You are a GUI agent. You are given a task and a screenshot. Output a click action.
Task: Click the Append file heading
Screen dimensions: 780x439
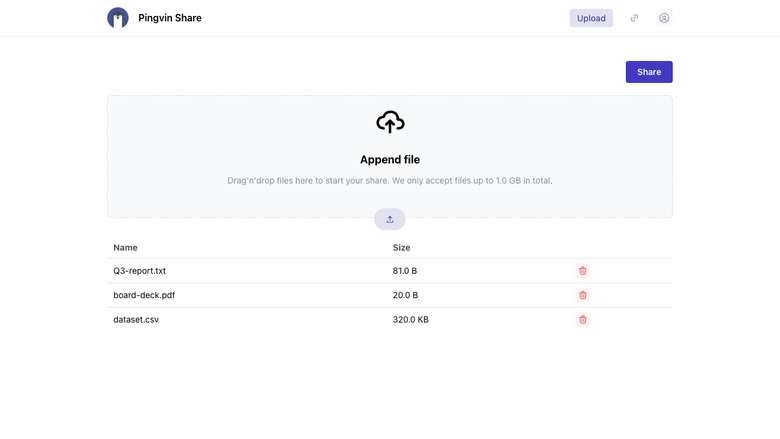pyautogui.click(x=390, y=160)
